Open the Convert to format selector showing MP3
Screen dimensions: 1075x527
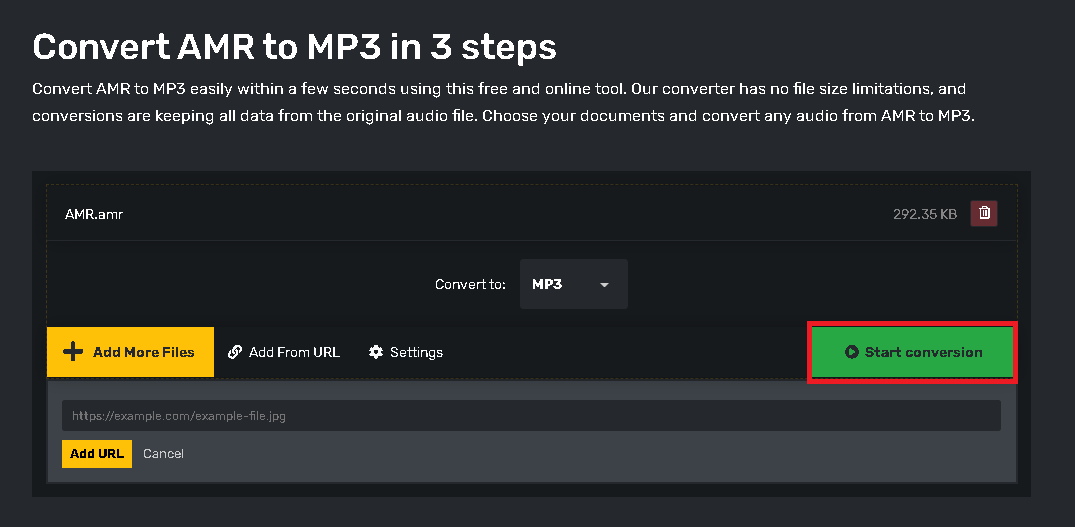click(573, 285)
